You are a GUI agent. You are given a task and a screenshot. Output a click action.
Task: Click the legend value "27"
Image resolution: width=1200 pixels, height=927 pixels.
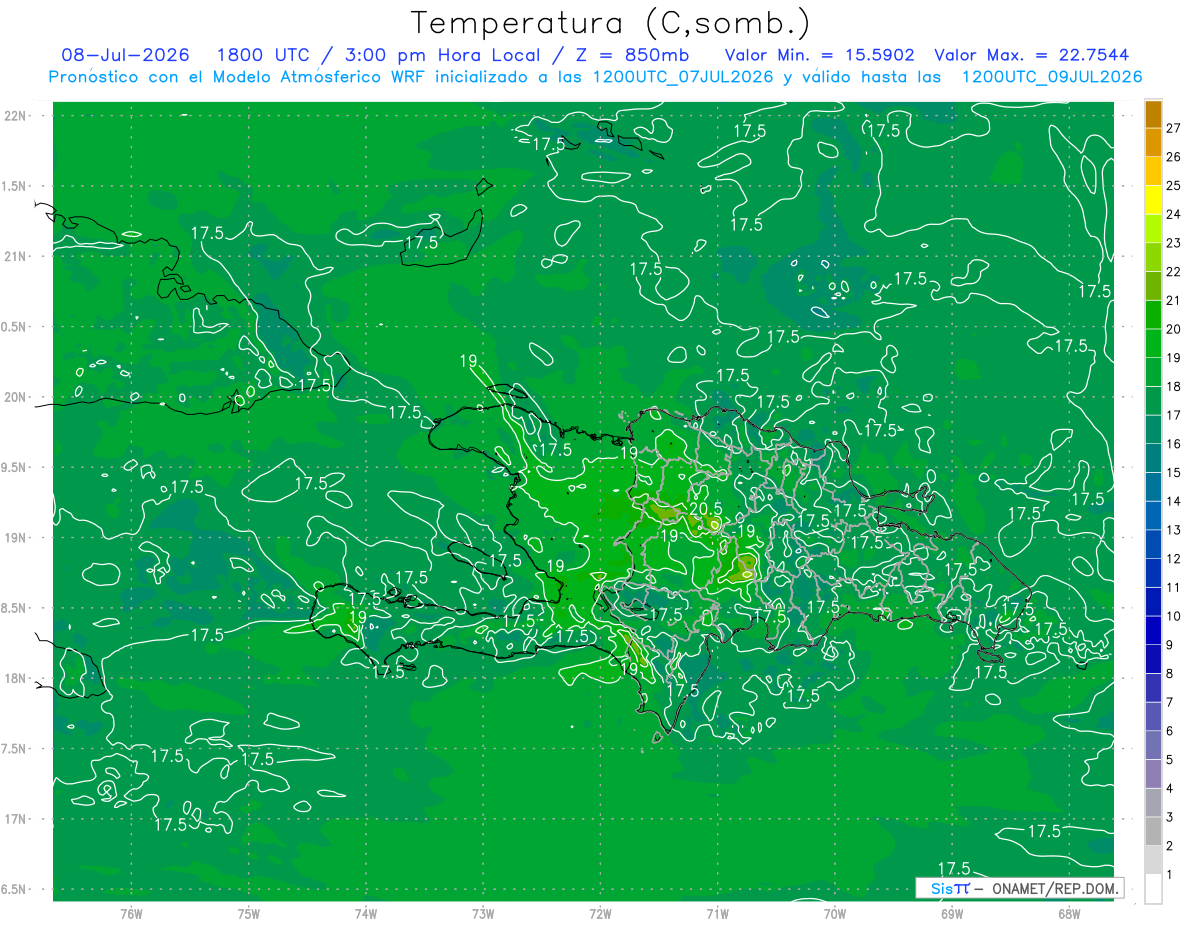(x=1173, y=128)
